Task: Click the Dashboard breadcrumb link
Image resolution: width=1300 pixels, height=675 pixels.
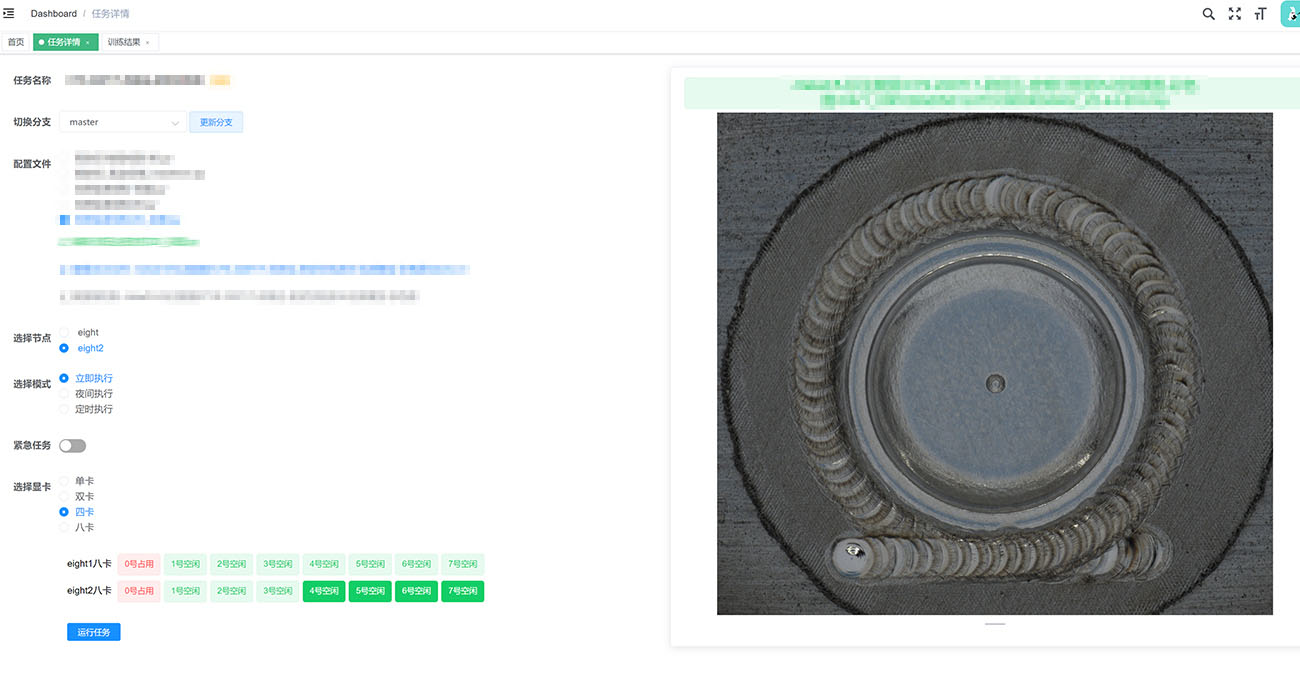Action: pos(54,14)
